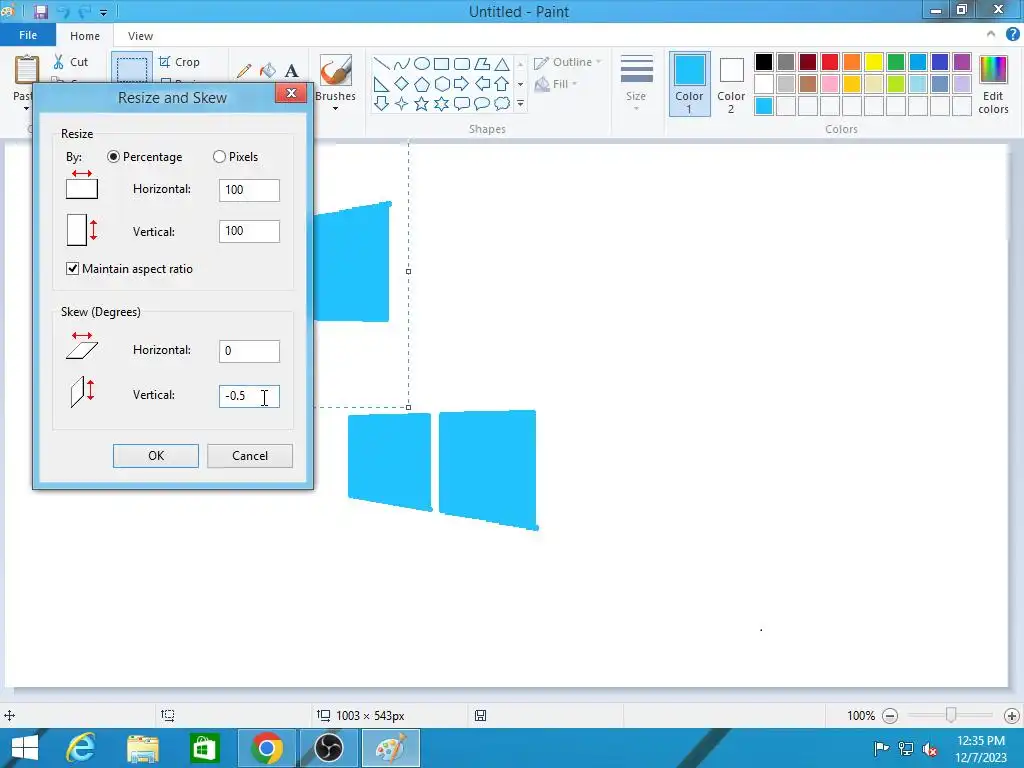Select the Fill with color bucket tool
Screen dimensions: 1024x768
(268, 71)
